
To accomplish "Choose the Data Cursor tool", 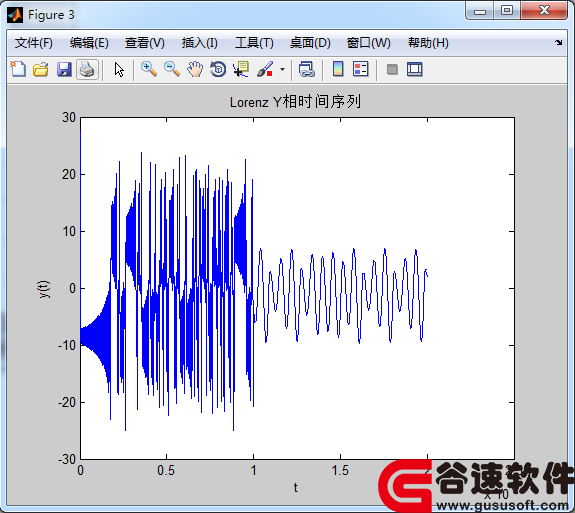I will [241, 69].
